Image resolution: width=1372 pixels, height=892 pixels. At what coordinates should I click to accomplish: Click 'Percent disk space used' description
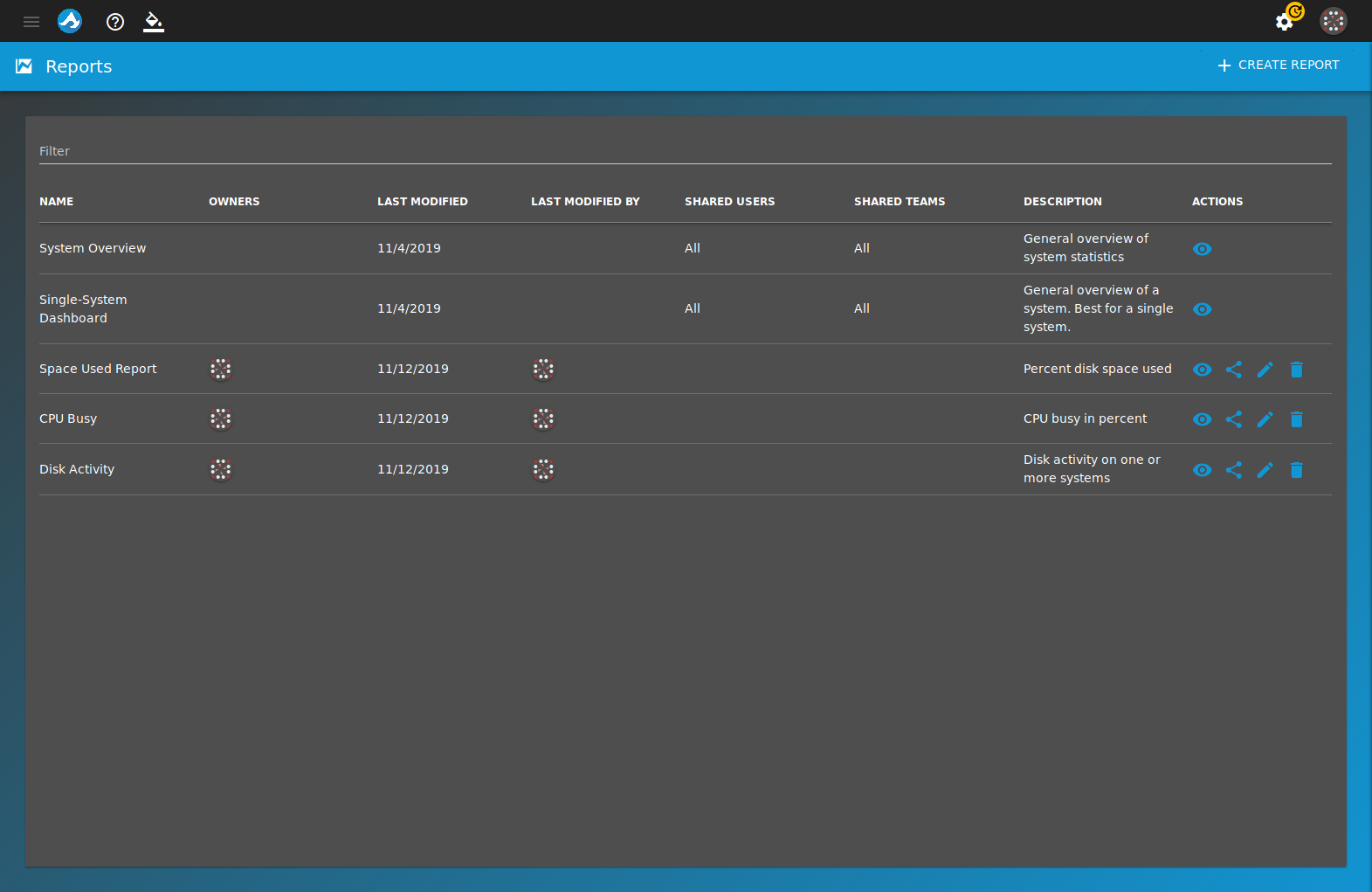click(1098, 369)
